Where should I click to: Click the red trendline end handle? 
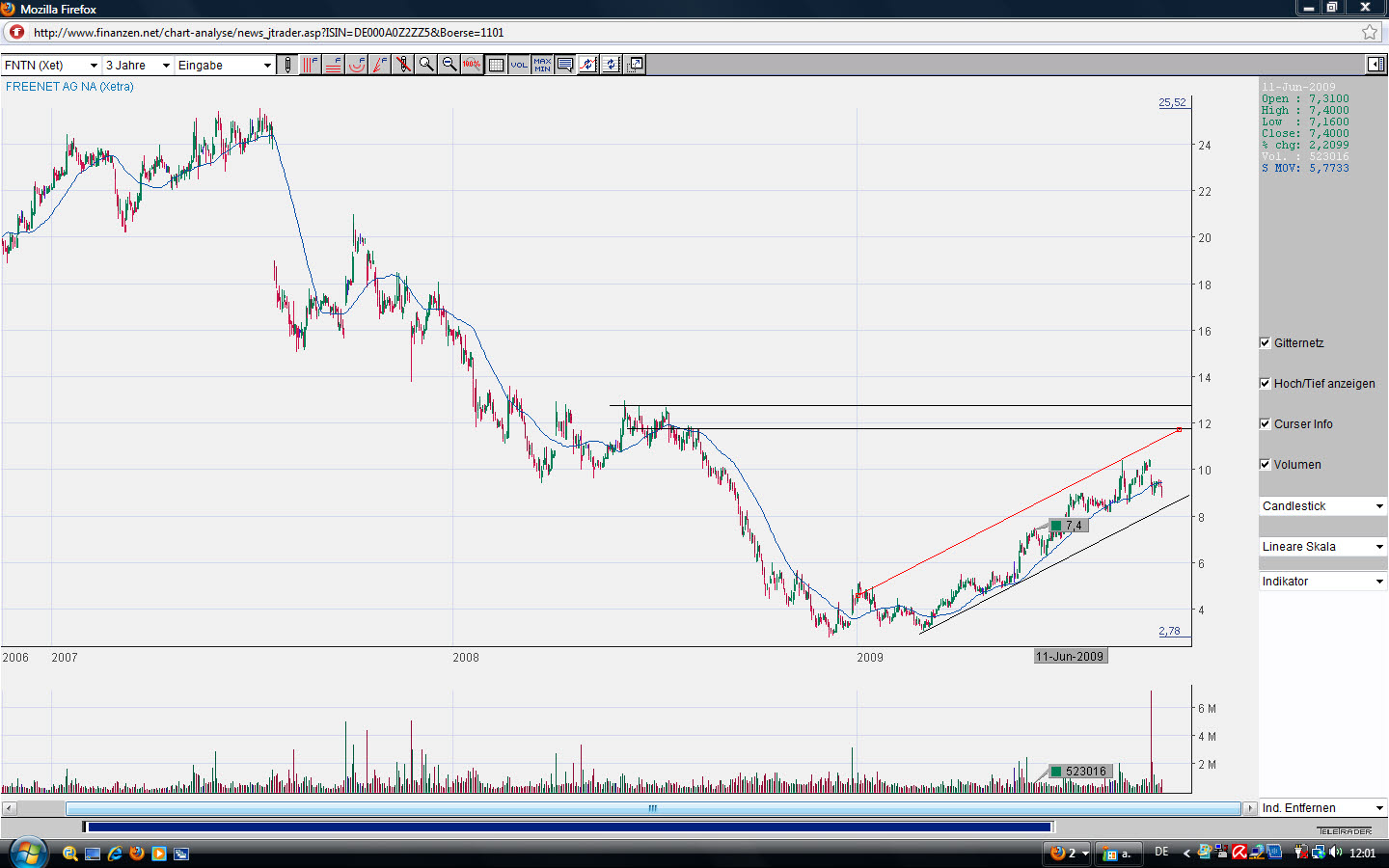point(1179,429)
